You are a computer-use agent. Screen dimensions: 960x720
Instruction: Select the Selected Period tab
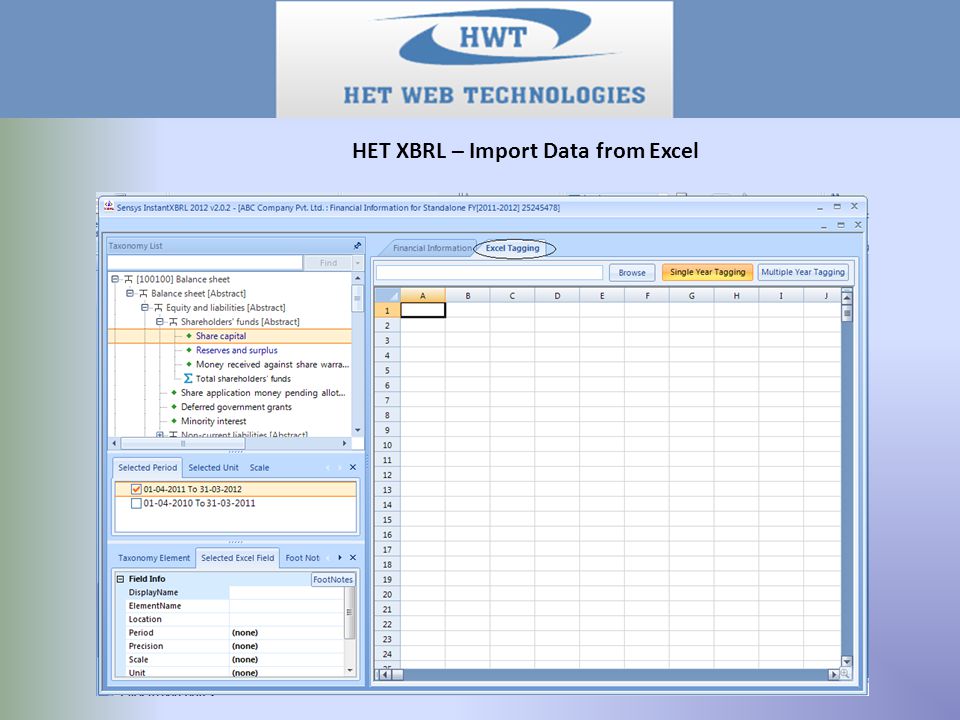[148, 467]
